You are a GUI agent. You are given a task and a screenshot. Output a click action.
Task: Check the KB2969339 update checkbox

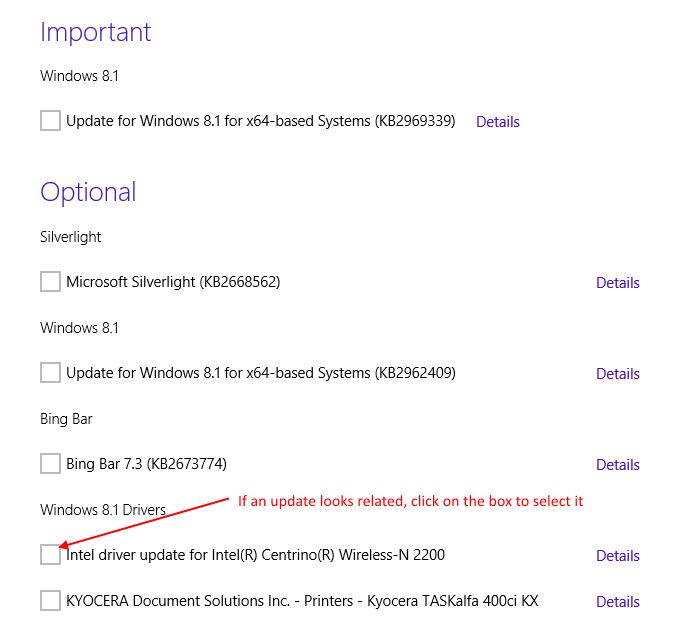pos(50,121)
